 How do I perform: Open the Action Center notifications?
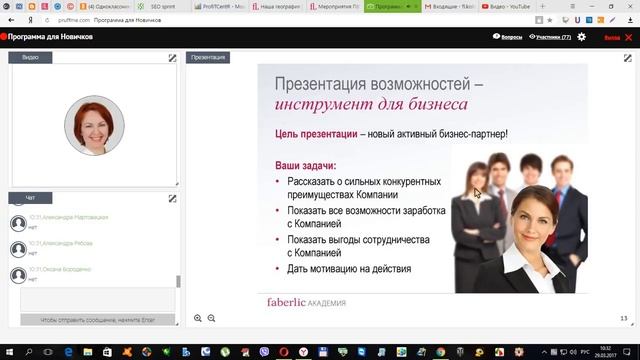point(627,352)
